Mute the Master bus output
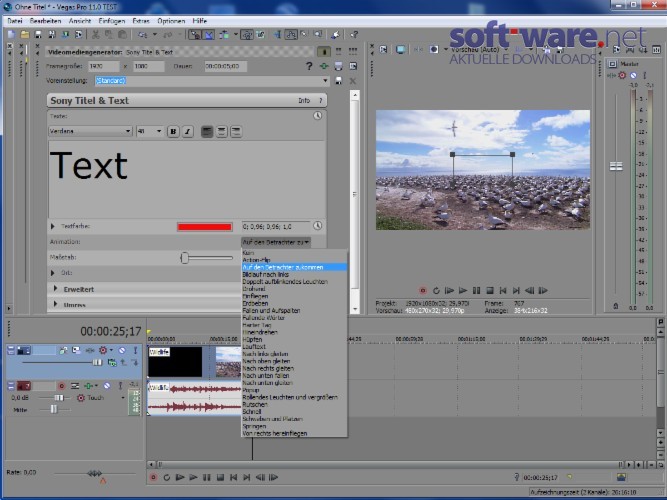Screen dimensions: 667x500 [633, 75]
